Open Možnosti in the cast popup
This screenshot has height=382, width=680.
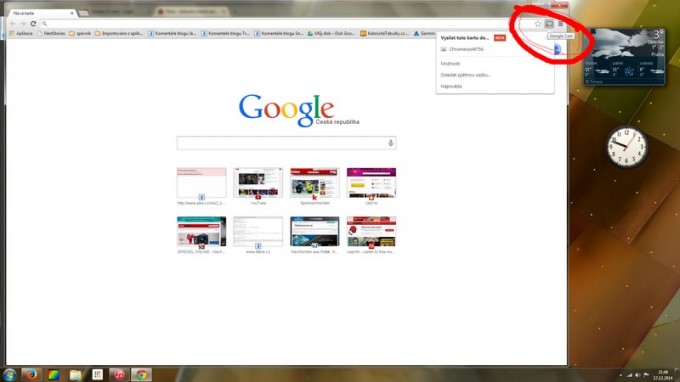[x=450, y=64]
